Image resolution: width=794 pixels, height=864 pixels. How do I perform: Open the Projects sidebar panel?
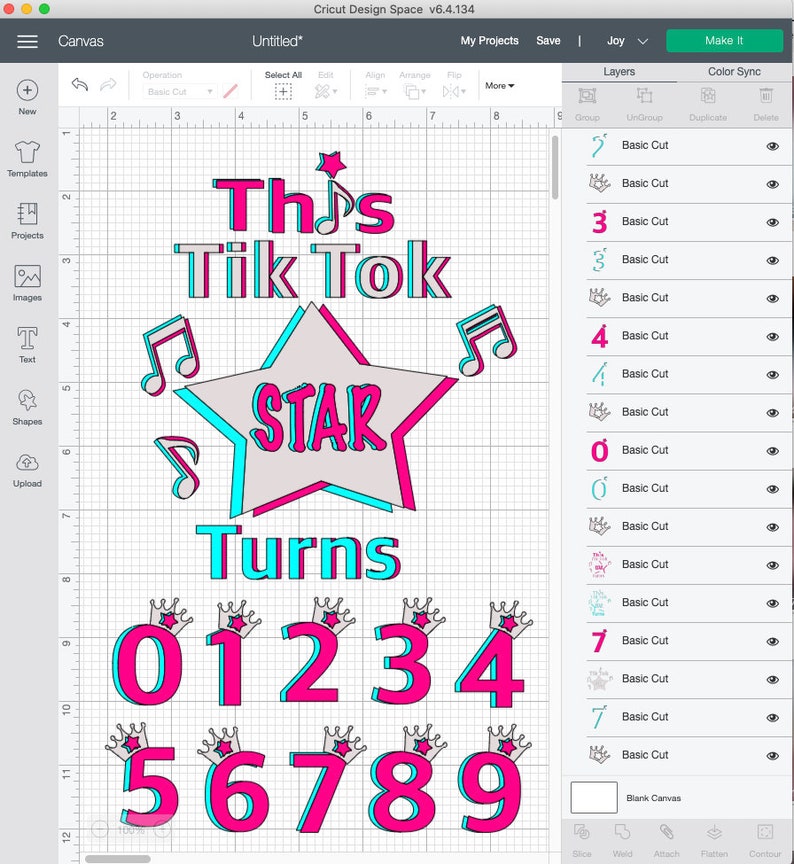[x=27, y=221]
